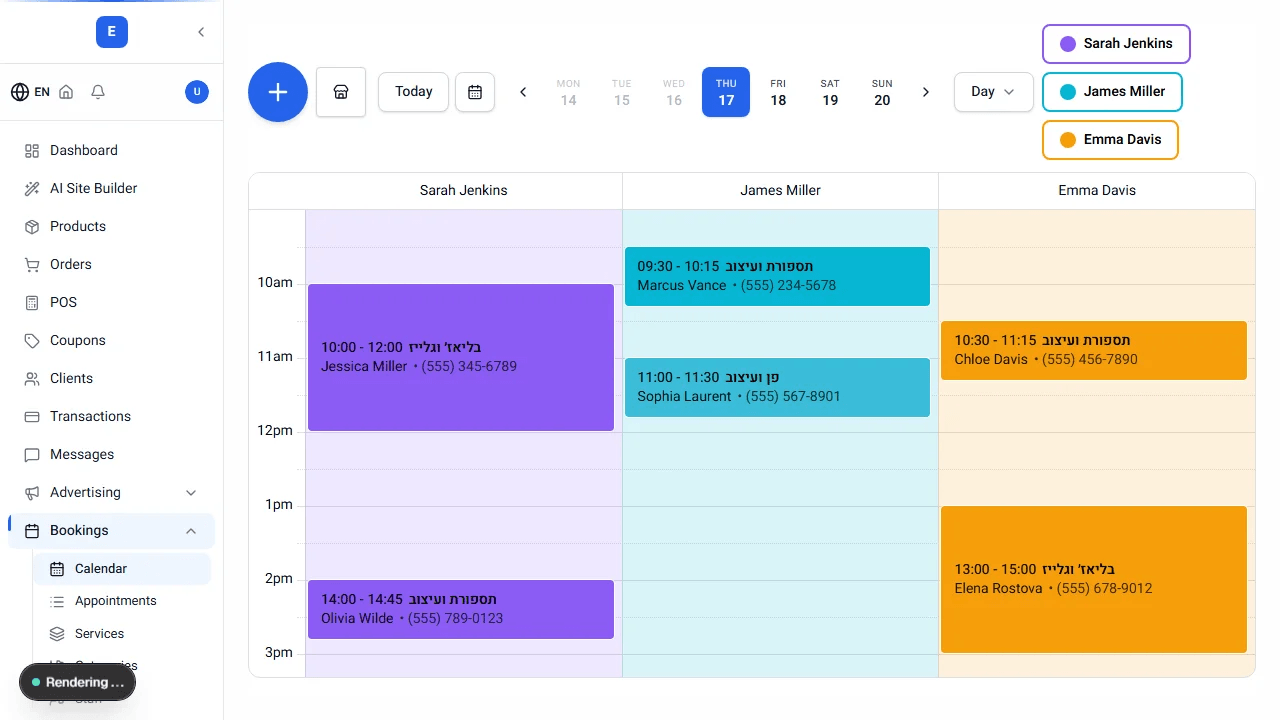This screenshot has height=720, width=1280.
Task: Open AI Site Builder
Action: [x=112, y=188]
